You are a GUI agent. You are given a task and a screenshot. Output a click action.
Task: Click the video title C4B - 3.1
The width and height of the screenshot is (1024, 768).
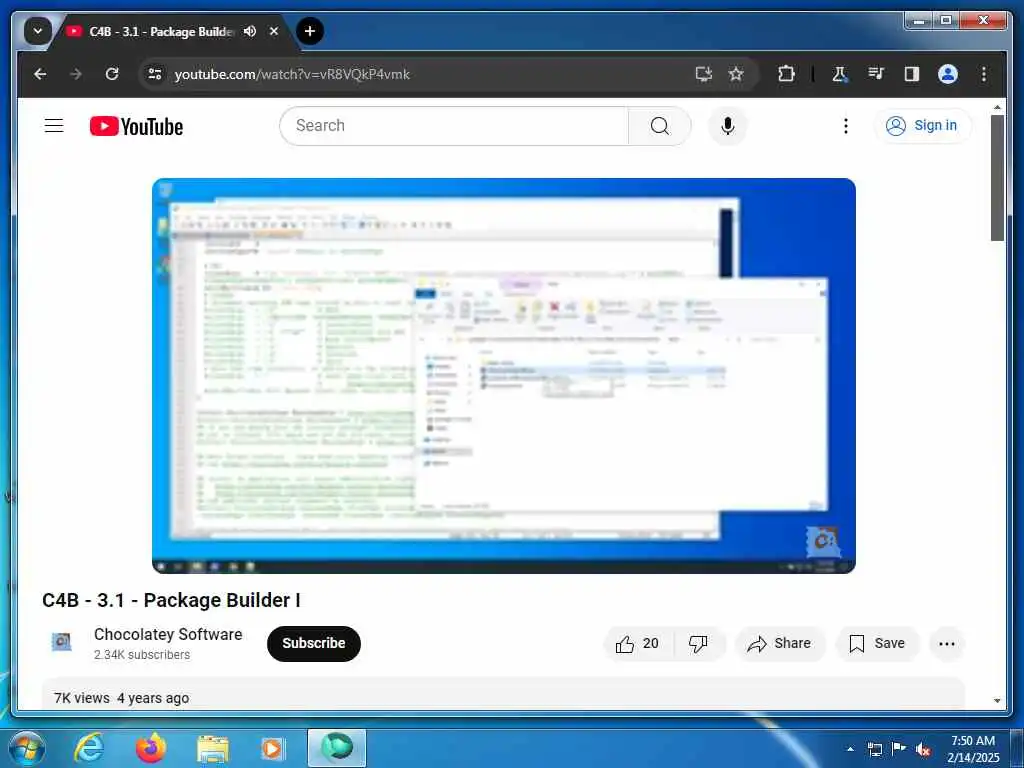[x=171, y=600]
